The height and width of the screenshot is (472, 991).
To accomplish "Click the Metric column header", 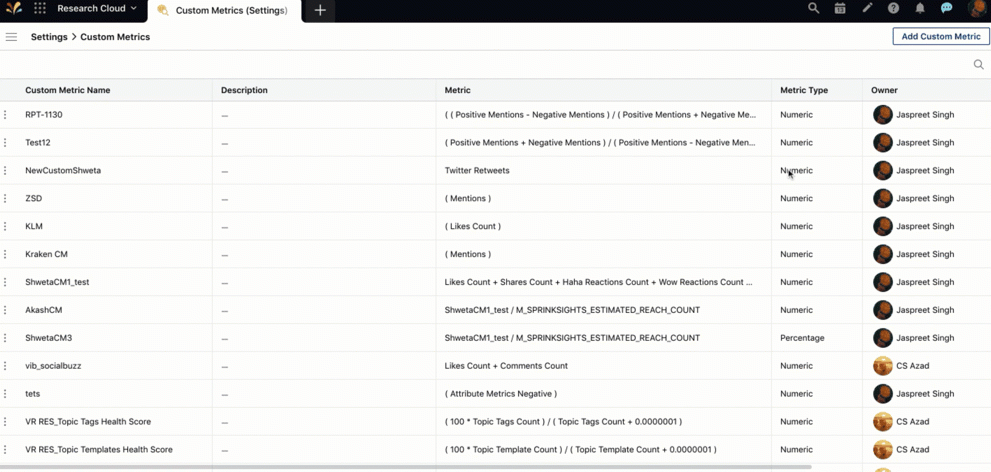I will tap(458, 90).
